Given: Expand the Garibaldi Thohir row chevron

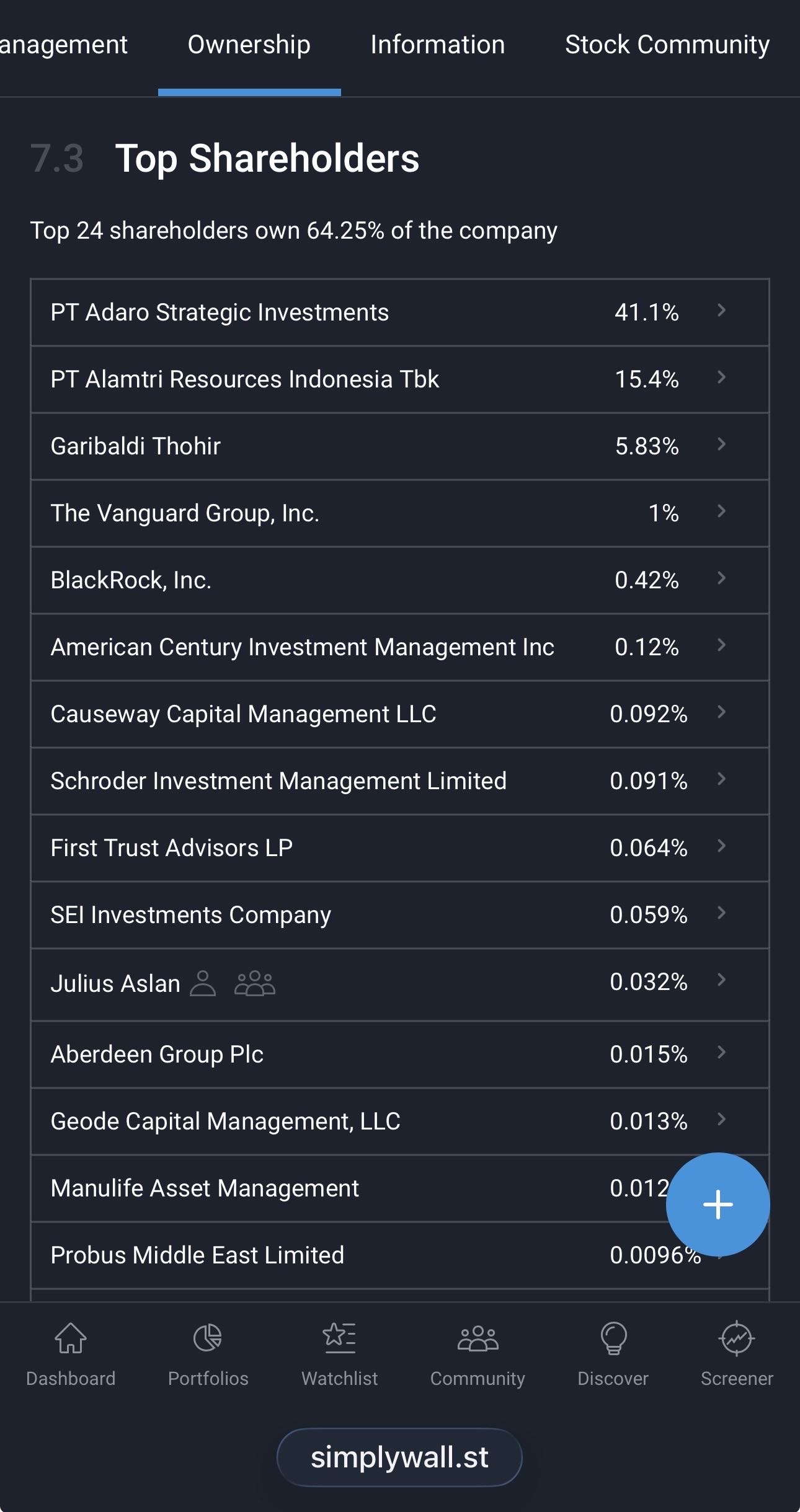Looking at the screenshot, I should [721, 444].
